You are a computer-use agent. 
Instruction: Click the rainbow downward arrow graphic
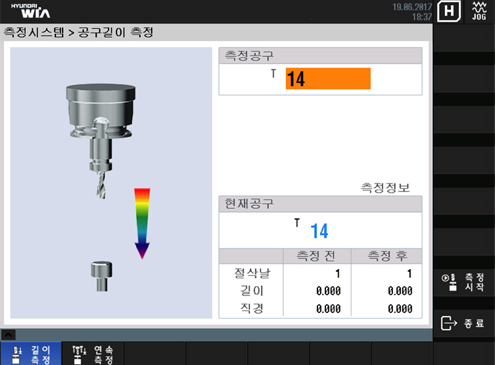coord(142,223)
